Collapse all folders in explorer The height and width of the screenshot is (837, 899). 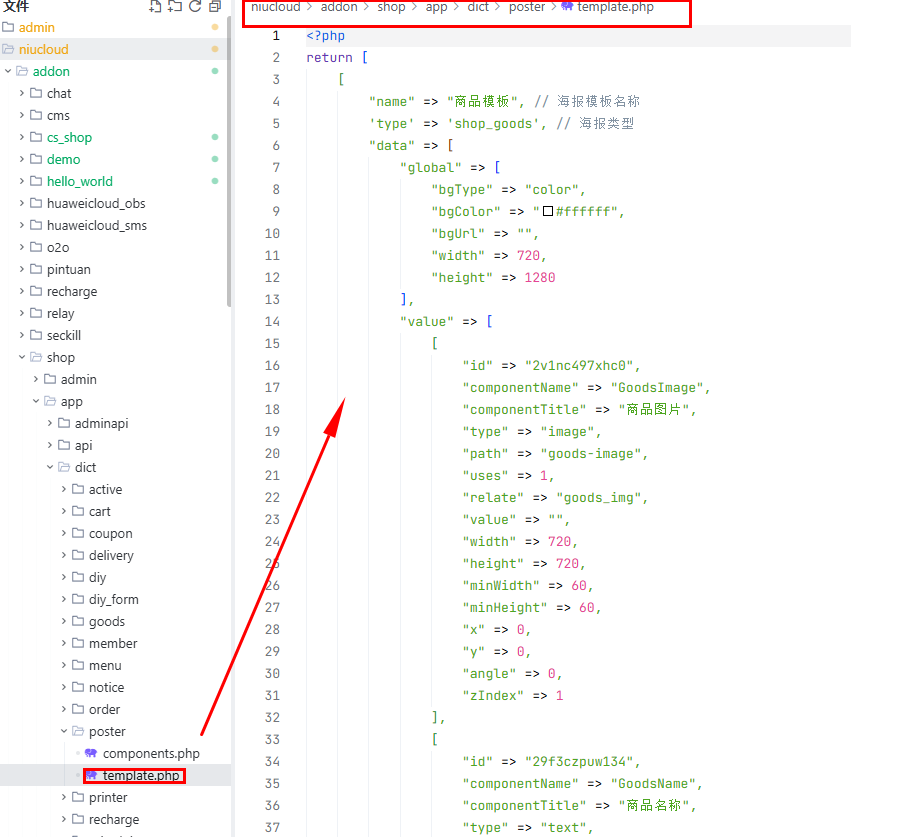click(215, 6)
